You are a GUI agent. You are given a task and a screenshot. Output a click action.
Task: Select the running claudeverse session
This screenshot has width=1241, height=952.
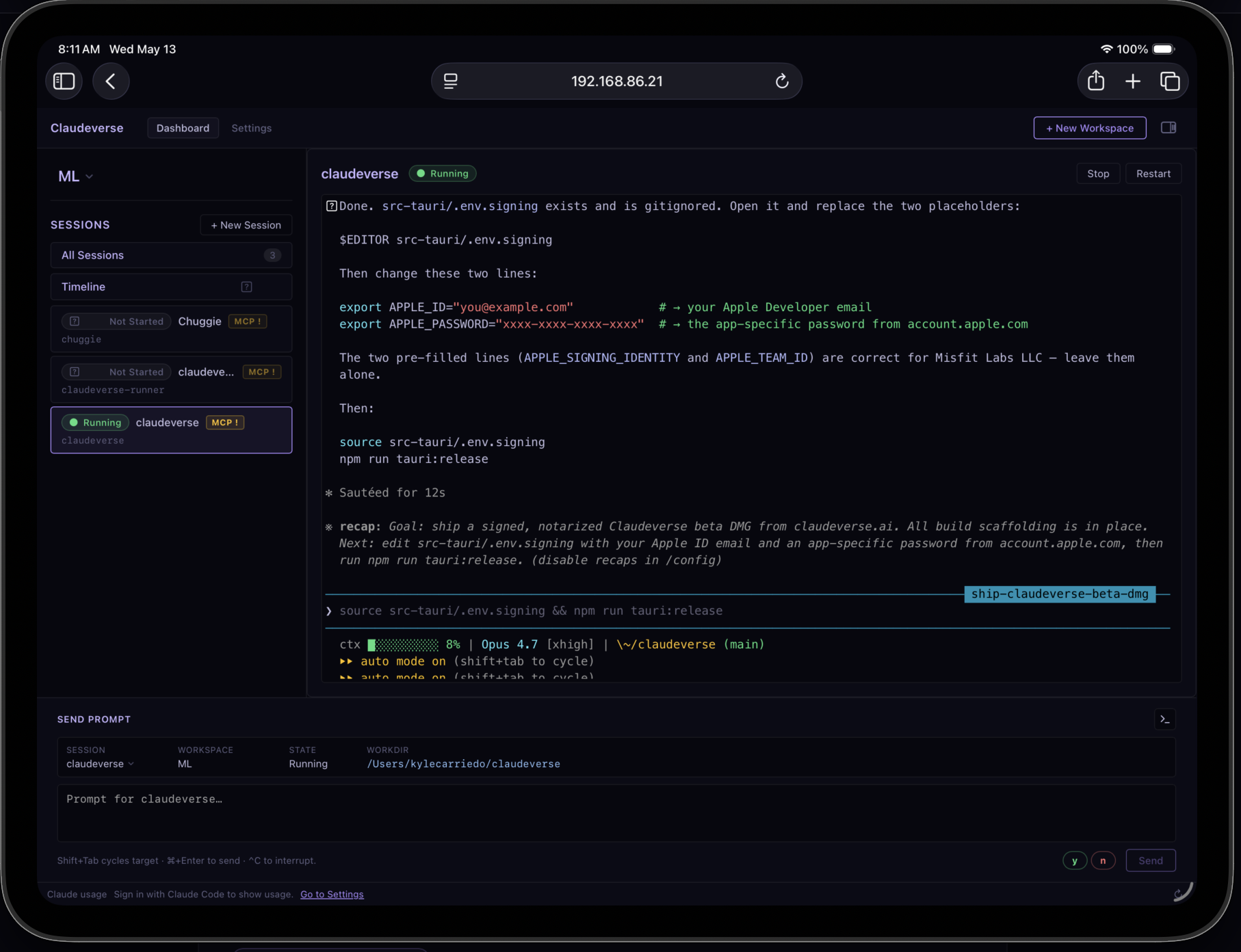coord(171,430)
